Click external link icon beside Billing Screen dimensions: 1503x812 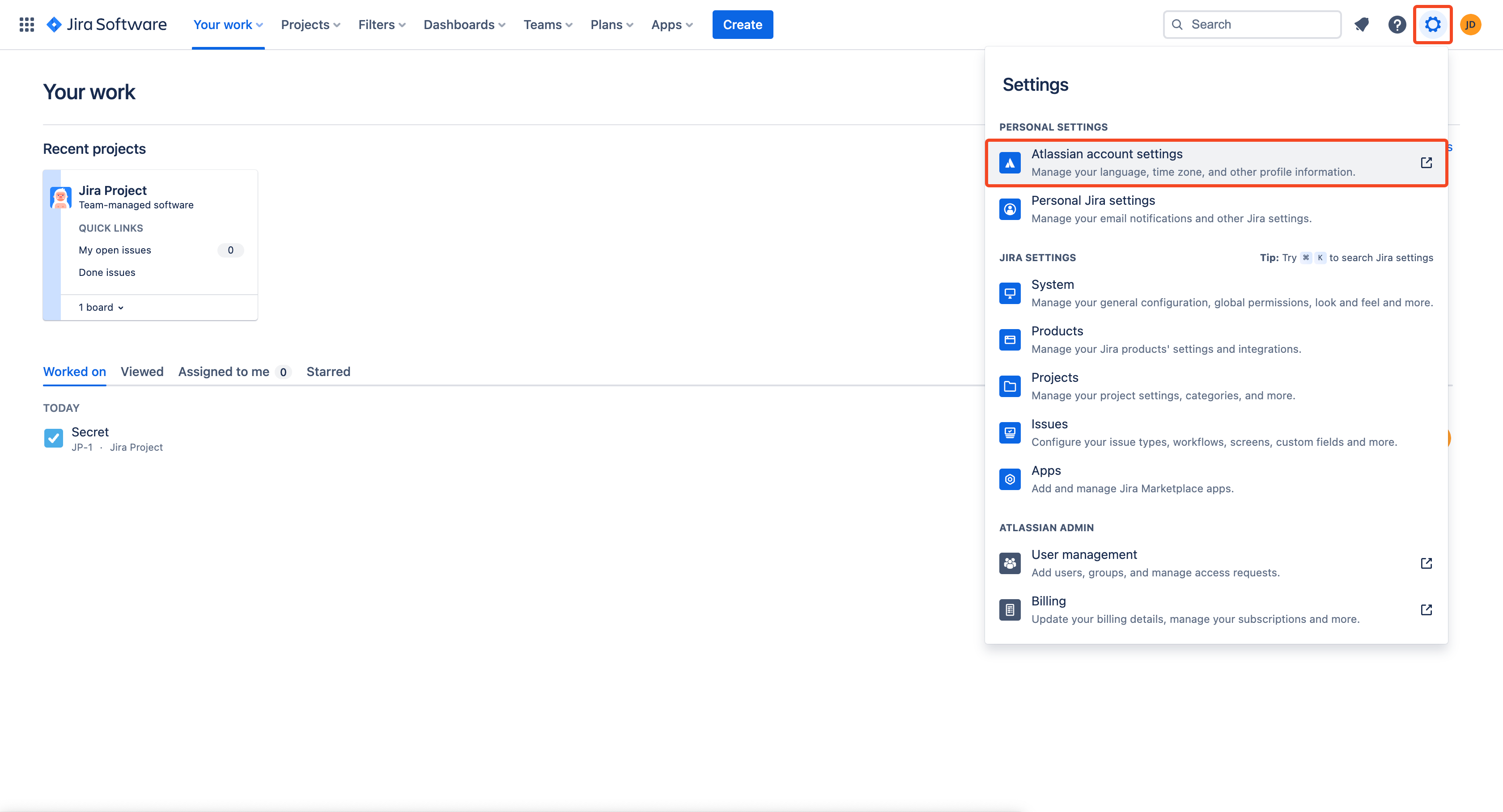tap(1426, 610)
